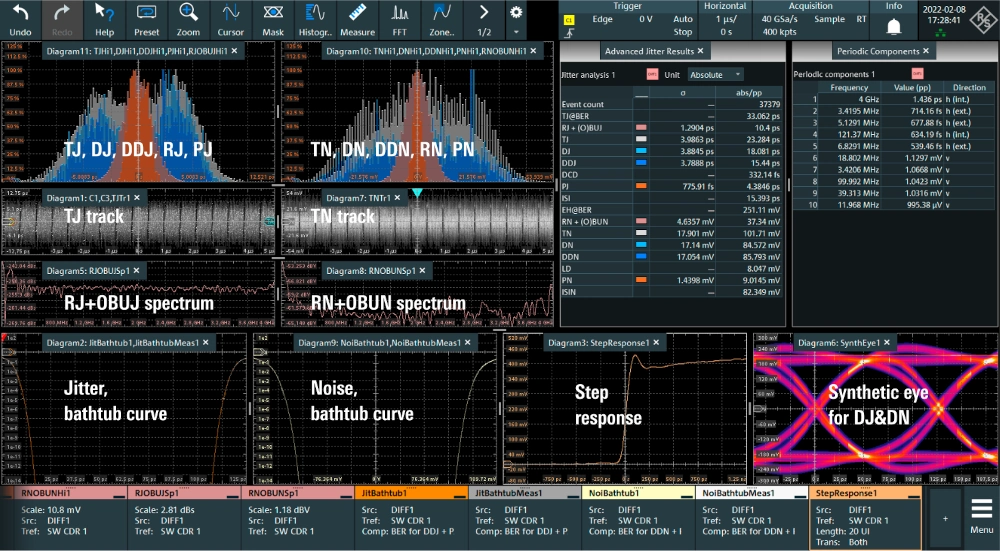This screenshot has height=551, width=1000.
Task: Open the main Menu button
Action: coord(982,517)
